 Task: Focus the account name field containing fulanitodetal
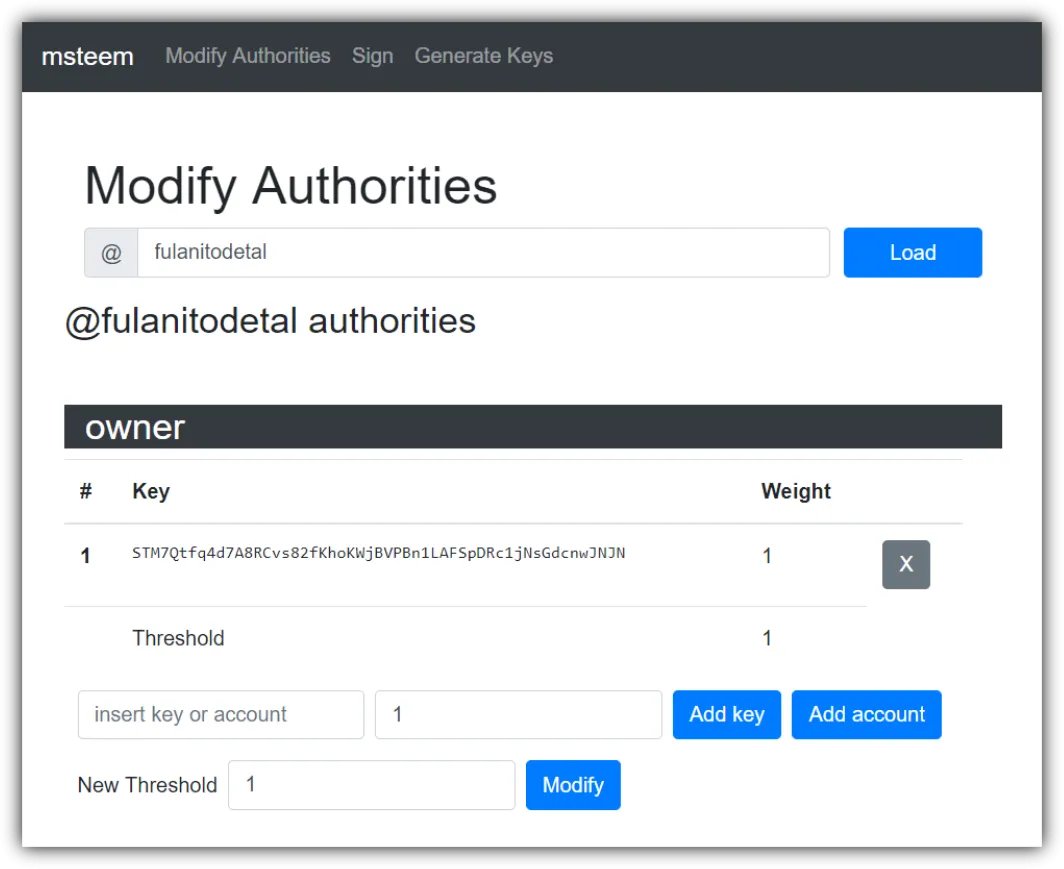click(483, 252)
